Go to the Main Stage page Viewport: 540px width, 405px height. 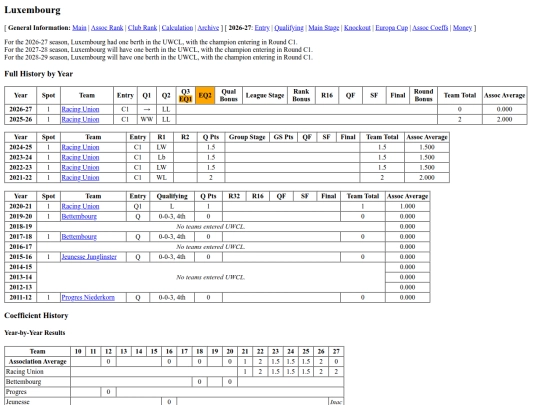324,28
